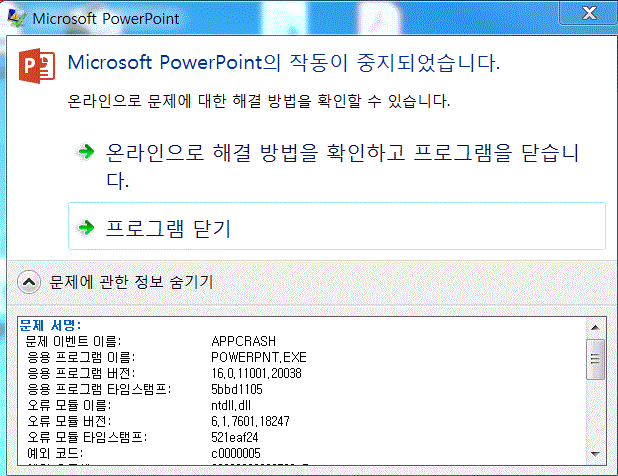Click scrollbar down arrow in details box
The height and width of the screenshot is (476, 618).
[595, 454]
